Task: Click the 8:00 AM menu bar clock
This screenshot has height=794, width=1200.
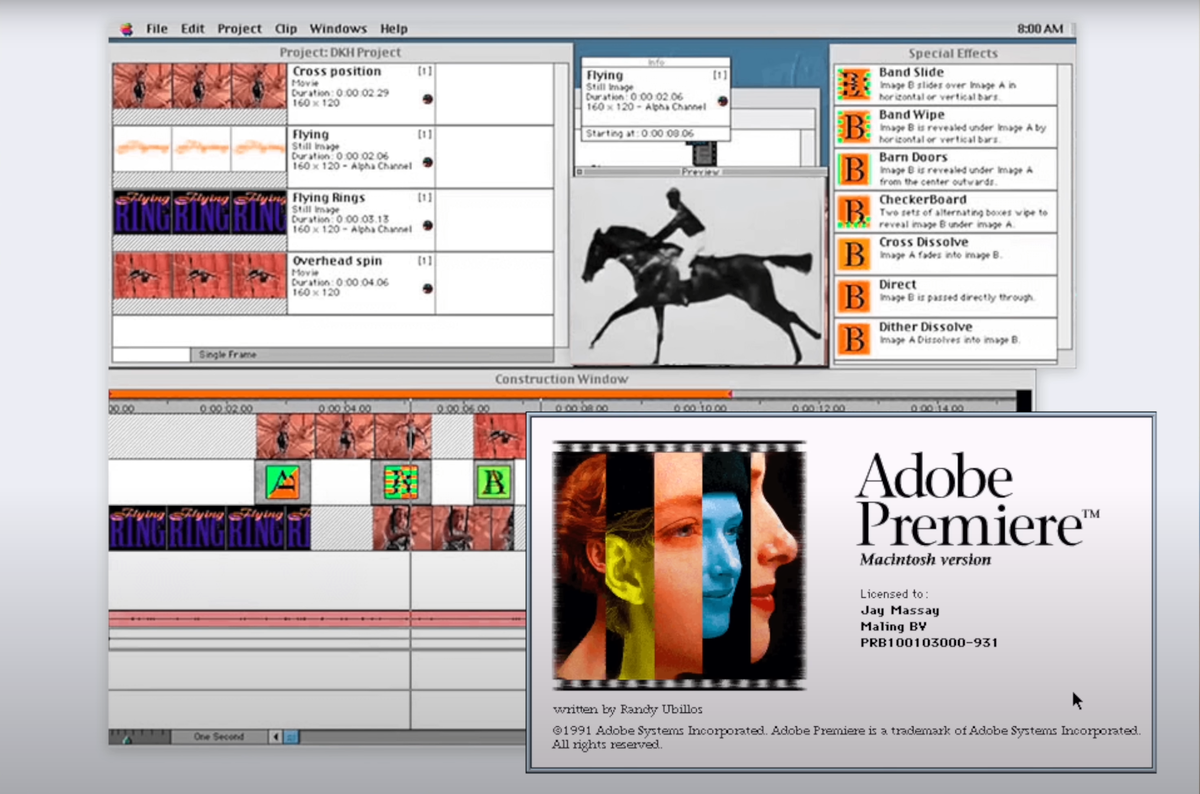Action: tap(1039, 29)
